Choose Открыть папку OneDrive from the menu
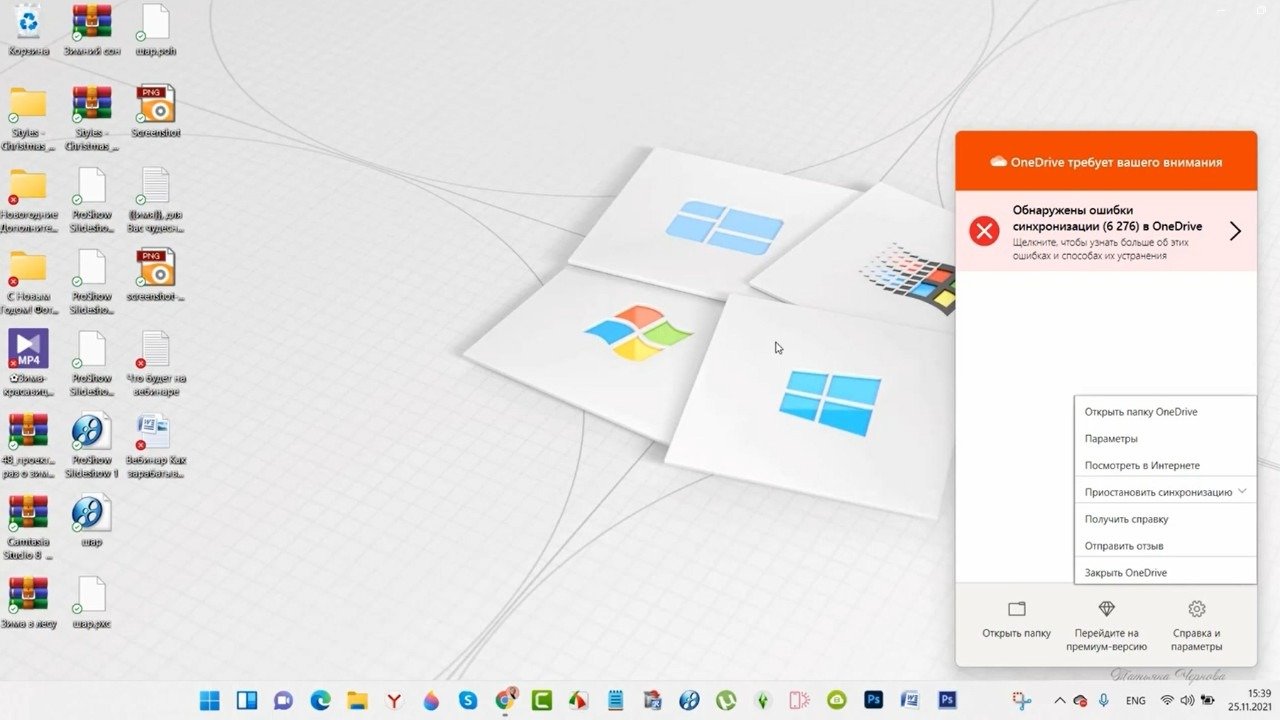The height and width of the screenshot is (720, 1280). coord(1165,412)
